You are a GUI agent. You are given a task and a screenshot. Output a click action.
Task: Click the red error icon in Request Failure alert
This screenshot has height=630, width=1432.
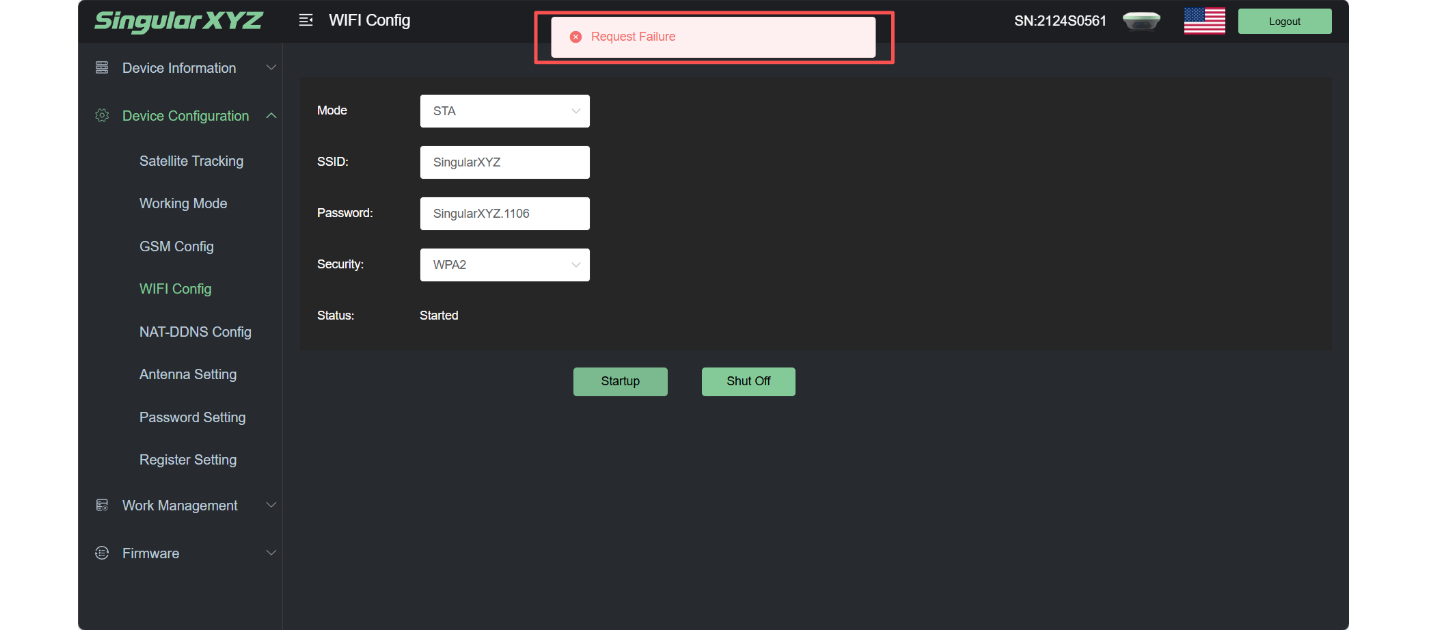pos(575,37)
